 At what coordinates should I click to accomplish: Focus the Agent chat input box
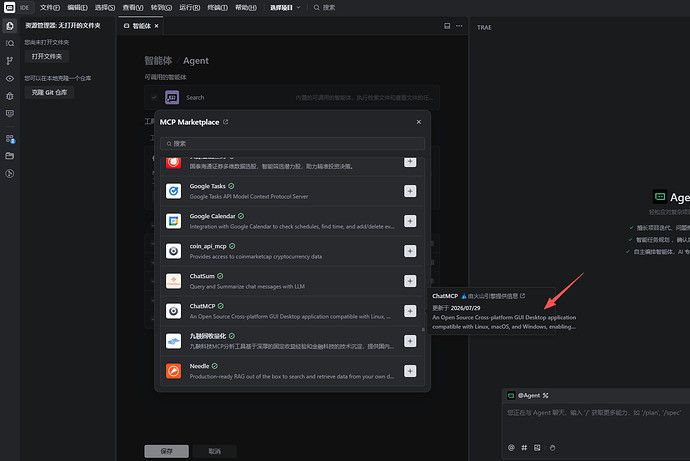coord(596,423)
